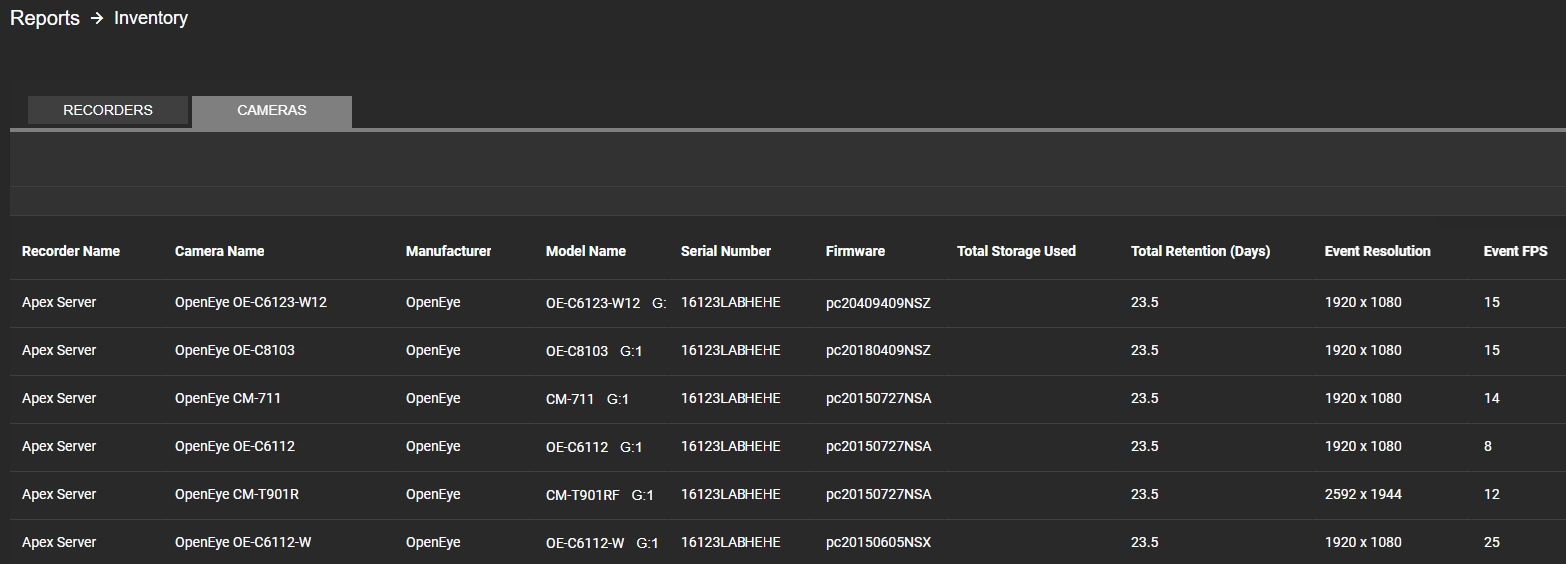Click serial number in the OE-C8103 row
Image resolution: width=1566 pixels, height=564 pixels.
731,350
